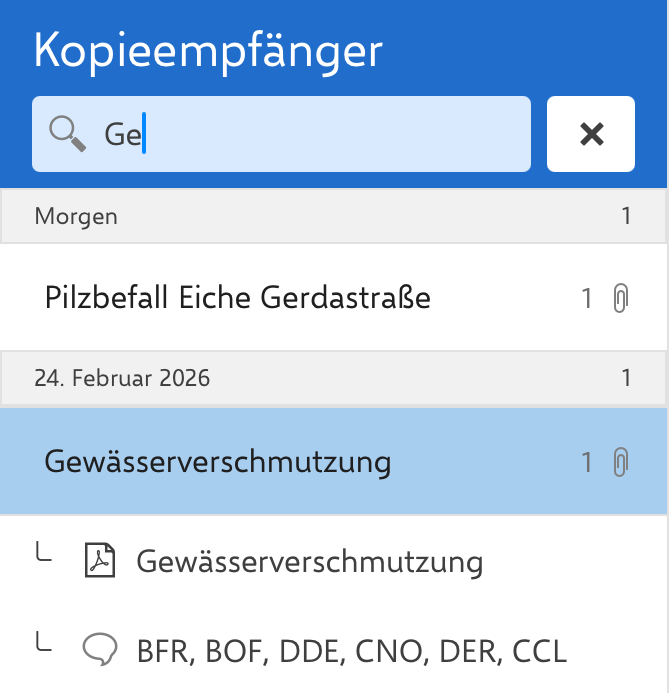Click the tree branch connector before the speech bubble
The image size is (669, 693).
[43, 645]
